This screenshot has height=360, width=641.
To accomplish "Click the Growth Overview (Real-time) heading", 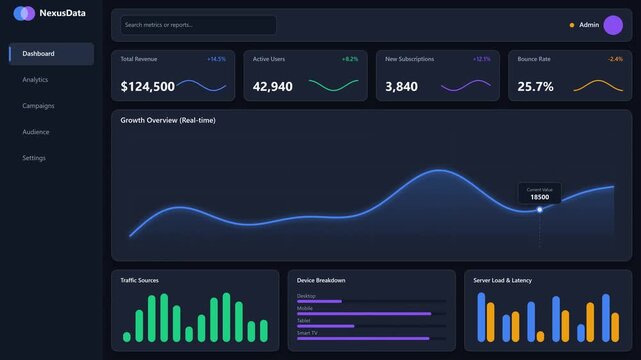I will coord(168,121).
